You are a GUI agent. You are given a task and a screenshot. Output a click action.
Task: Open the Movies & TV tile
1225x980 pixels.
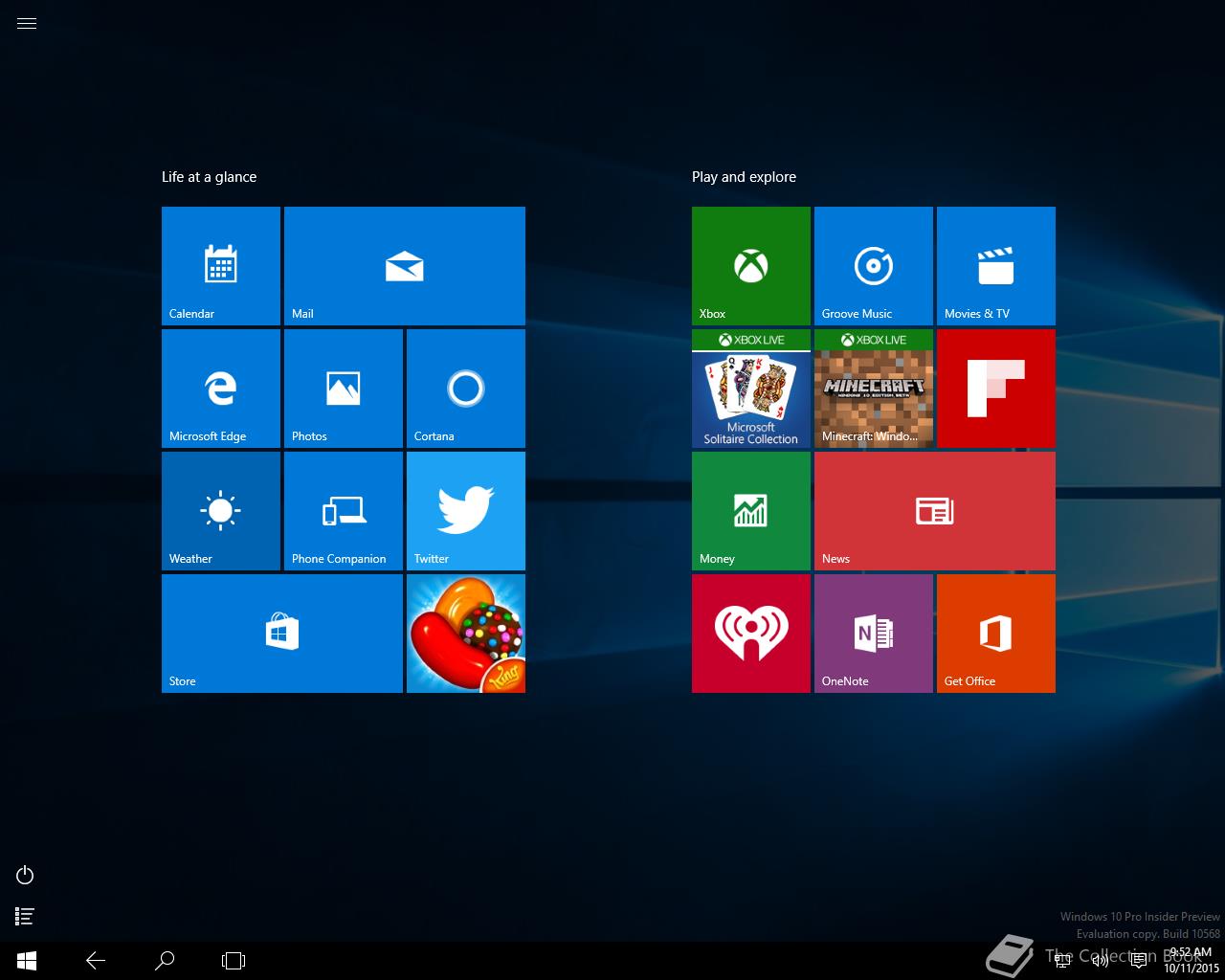(996, 266)
